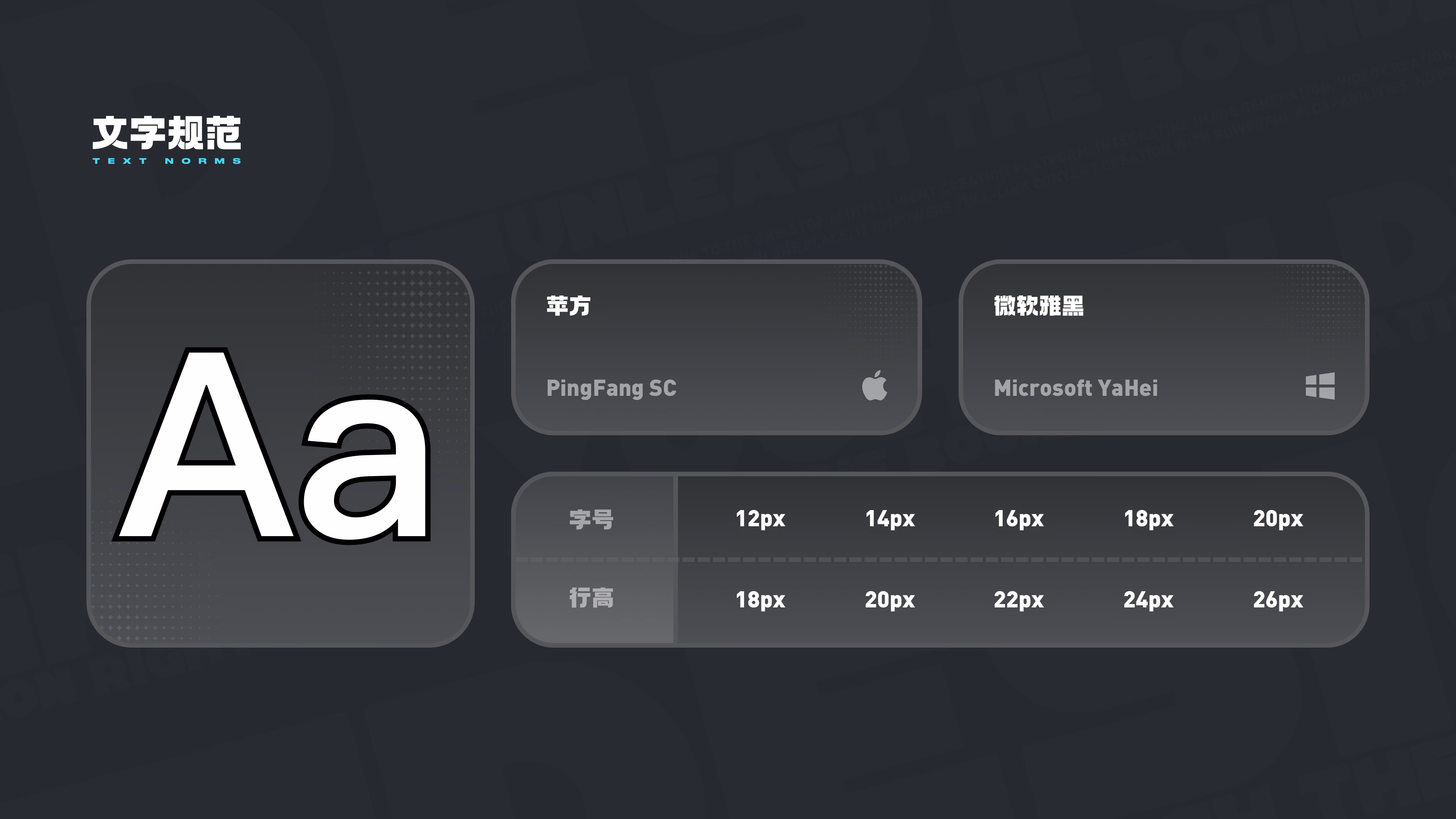The image size is (1456, 819).
Task: Click the Apple logo icon
Action: point(874,386)
